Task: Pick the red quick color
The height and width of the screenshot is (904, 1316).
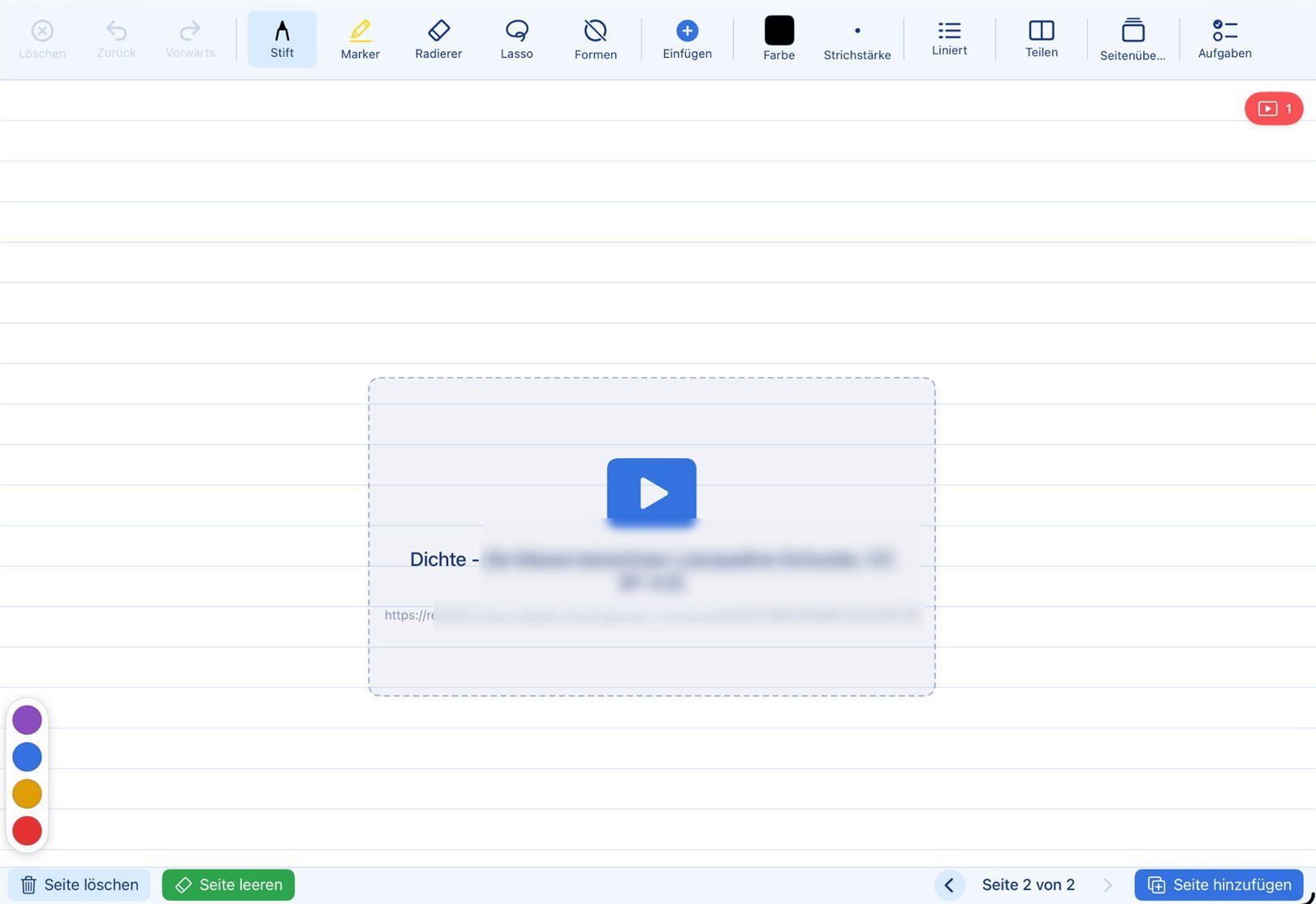Action: point(27,831)
